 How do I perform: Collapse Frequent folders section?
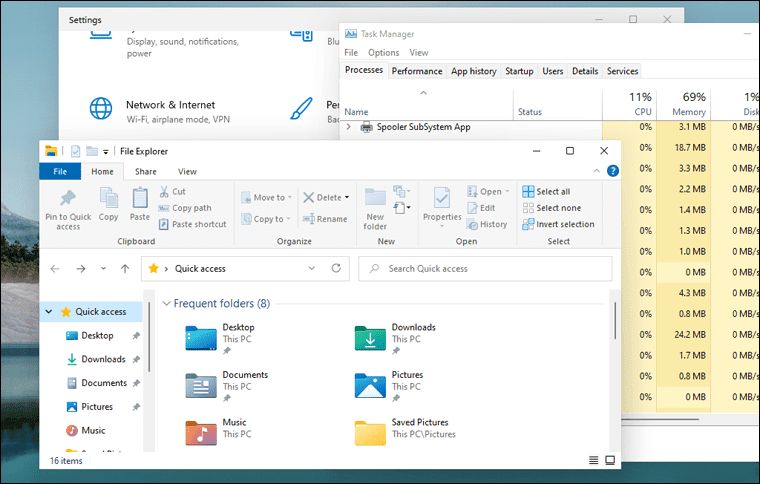pyautogui.click(x=166, y=304)
